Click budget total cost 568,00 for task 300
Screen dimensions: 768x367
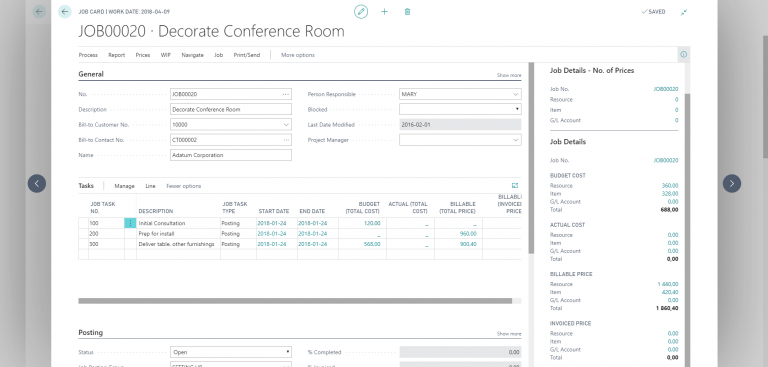(x=372, y=244)
